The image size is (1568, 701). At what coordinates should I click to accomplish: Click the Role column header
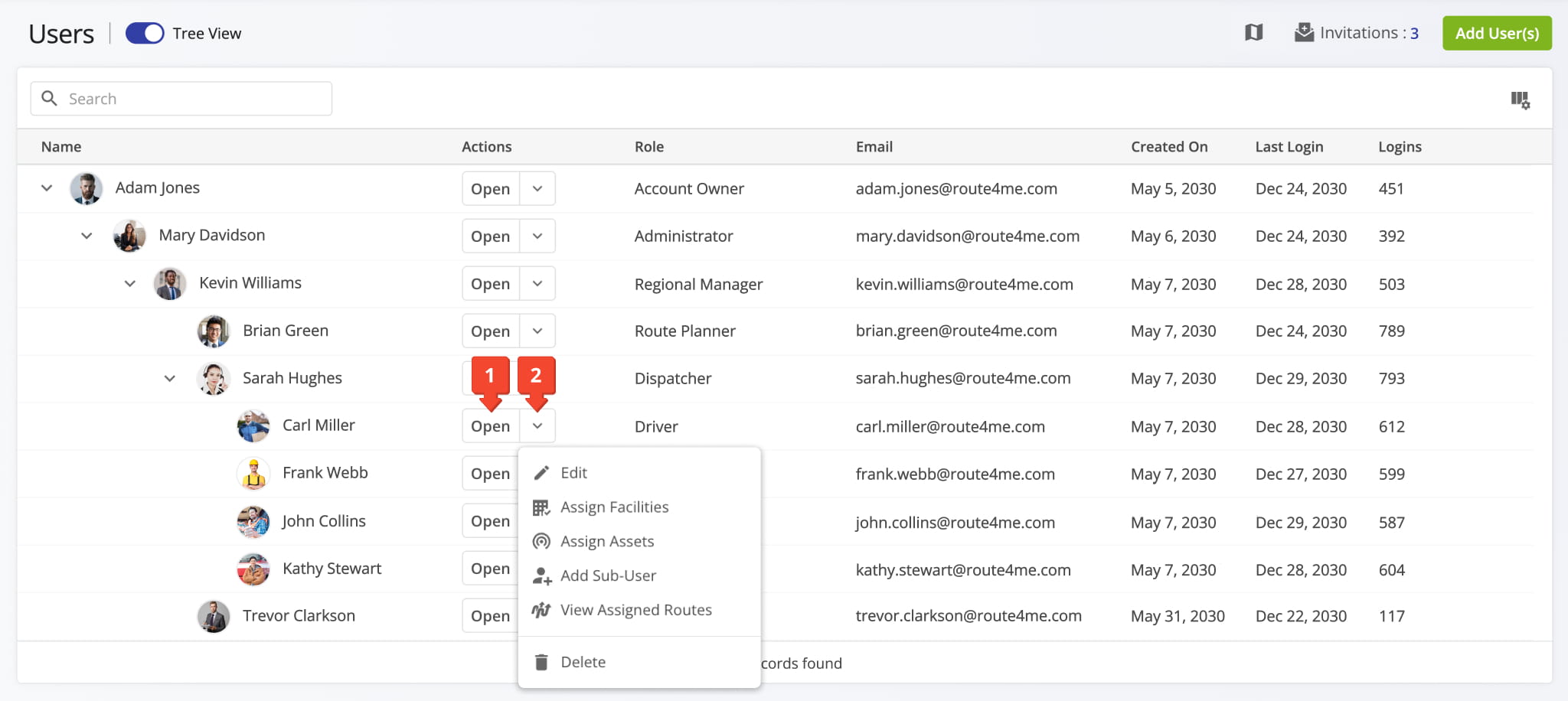649,146
